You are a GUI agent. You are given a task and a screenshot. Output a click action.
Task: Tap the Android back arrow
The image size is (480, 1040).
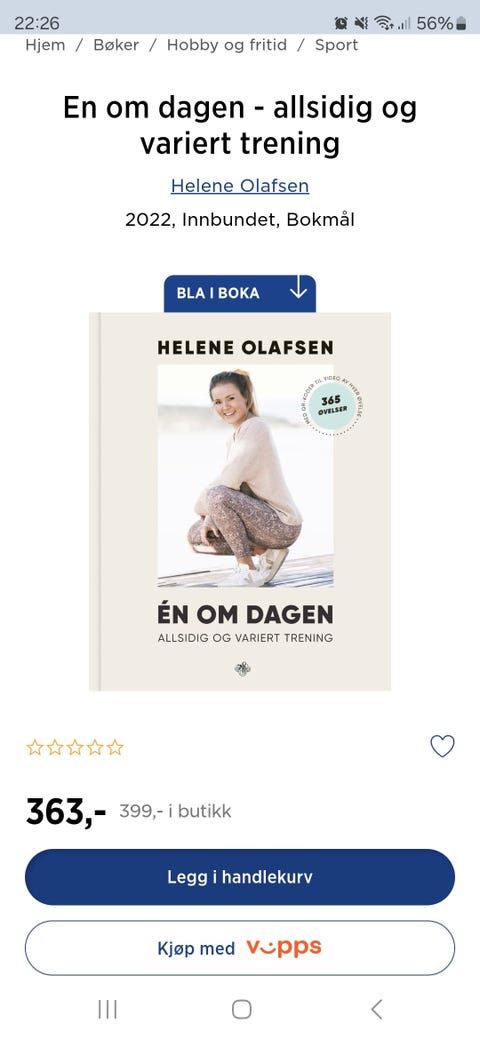377,1009
